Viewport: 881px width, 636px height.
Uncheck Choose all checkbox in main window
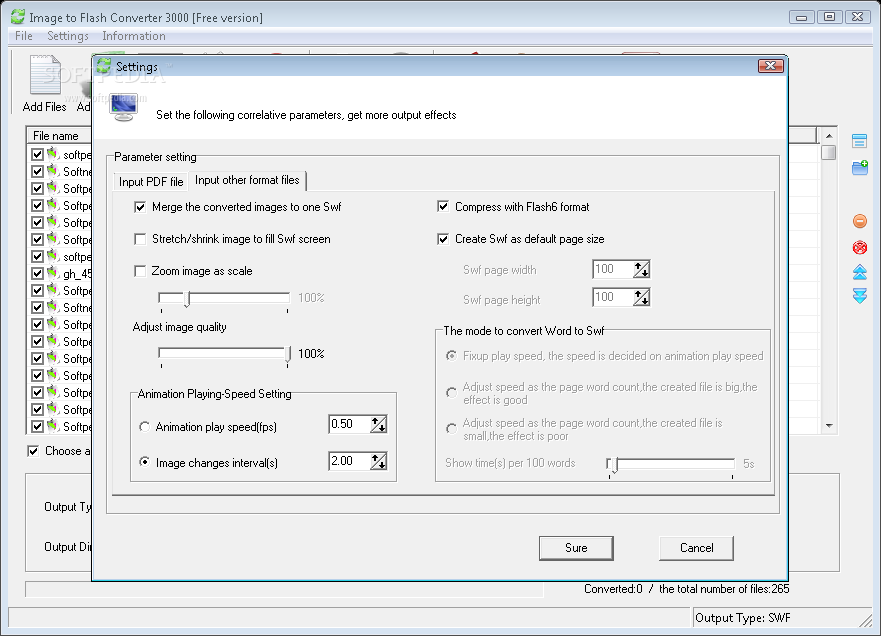coord(33,451)
